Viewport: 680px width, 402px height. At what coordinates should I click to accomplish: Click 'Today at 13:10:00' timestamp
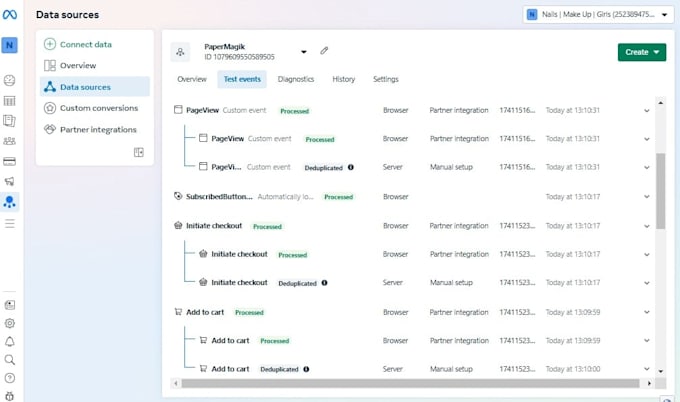click(573, 369)
